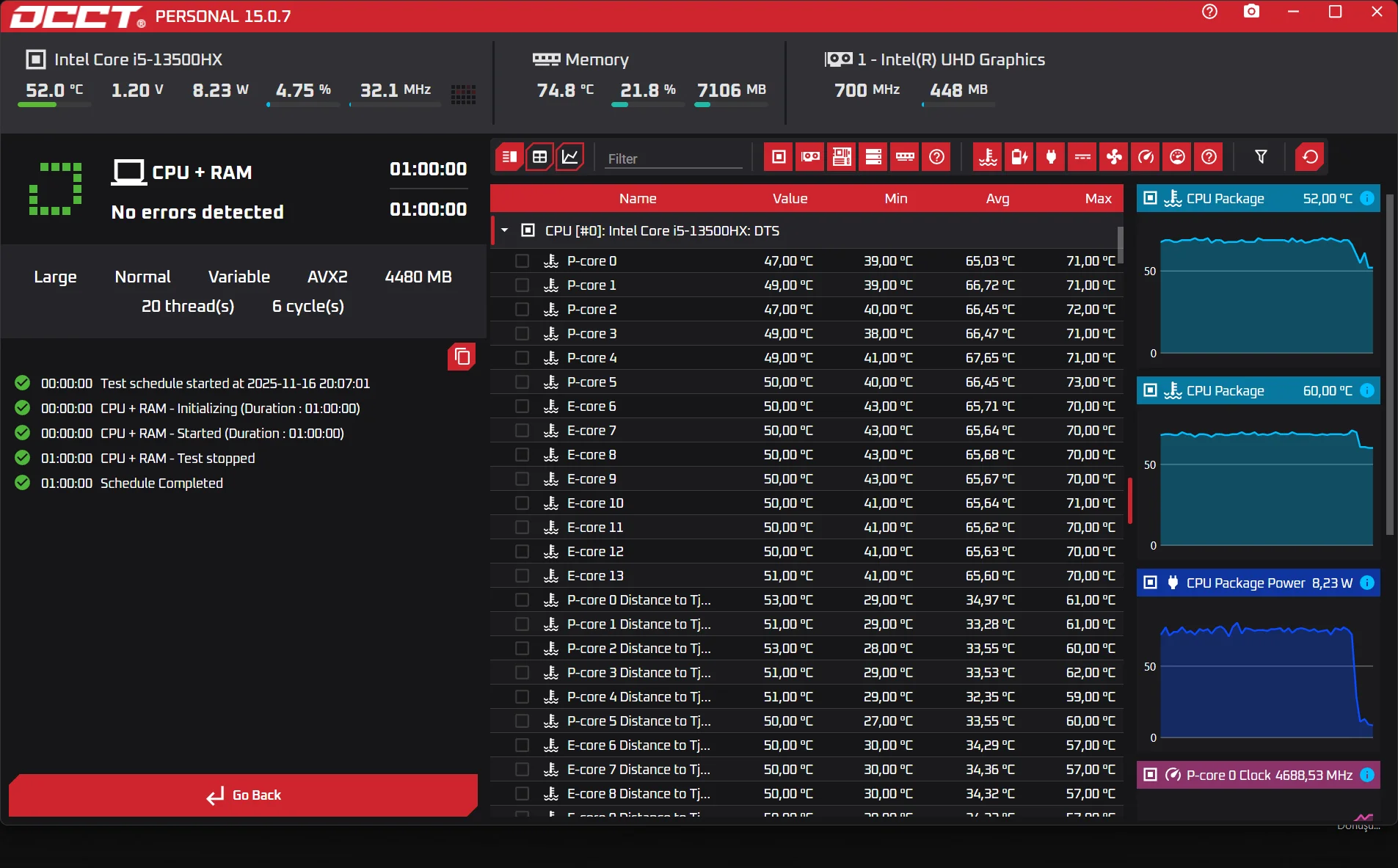Check the P-core 1 temperature row checkbox

[522, 285]
